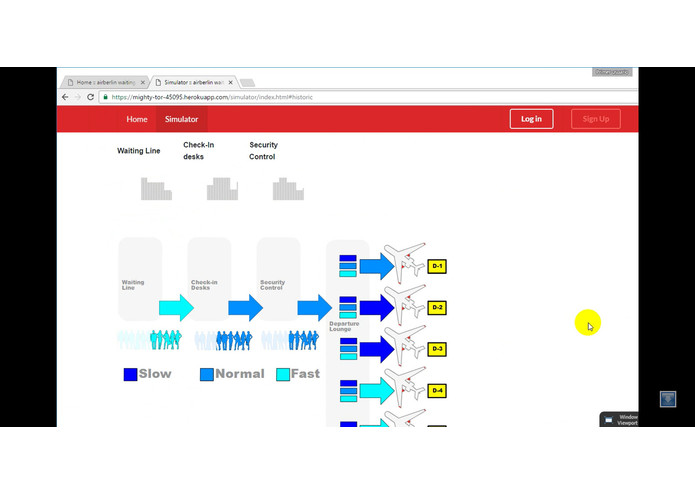Viewport: 695px width, 494px height.
Task: Click the blue Normal legend swatch
Action: click(207, 374)
